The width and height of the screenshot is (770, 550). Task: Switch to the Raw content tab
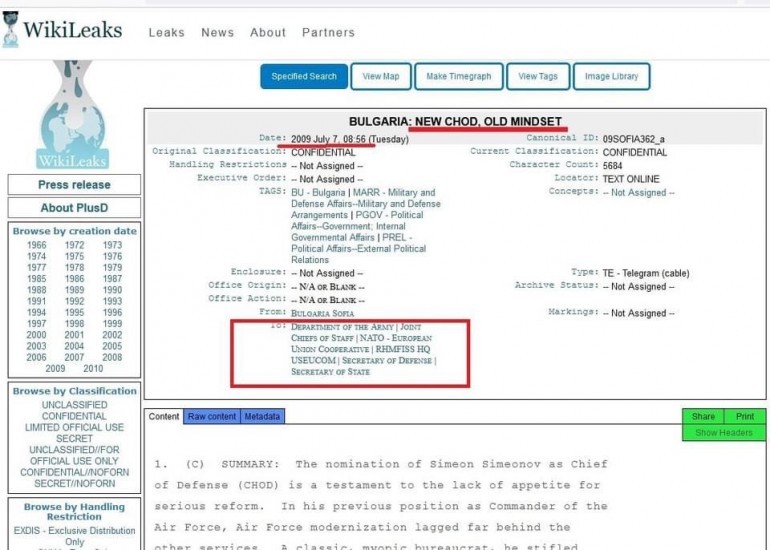tap(212, 416)
